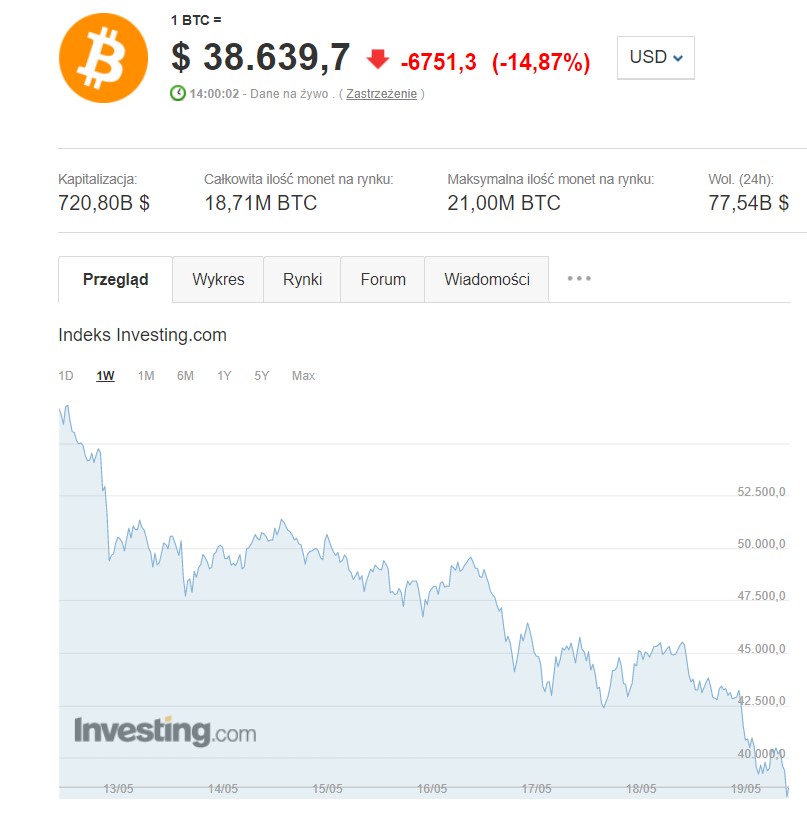
Task: Select the 1W chart timeframe
Action: coord(105,376)
